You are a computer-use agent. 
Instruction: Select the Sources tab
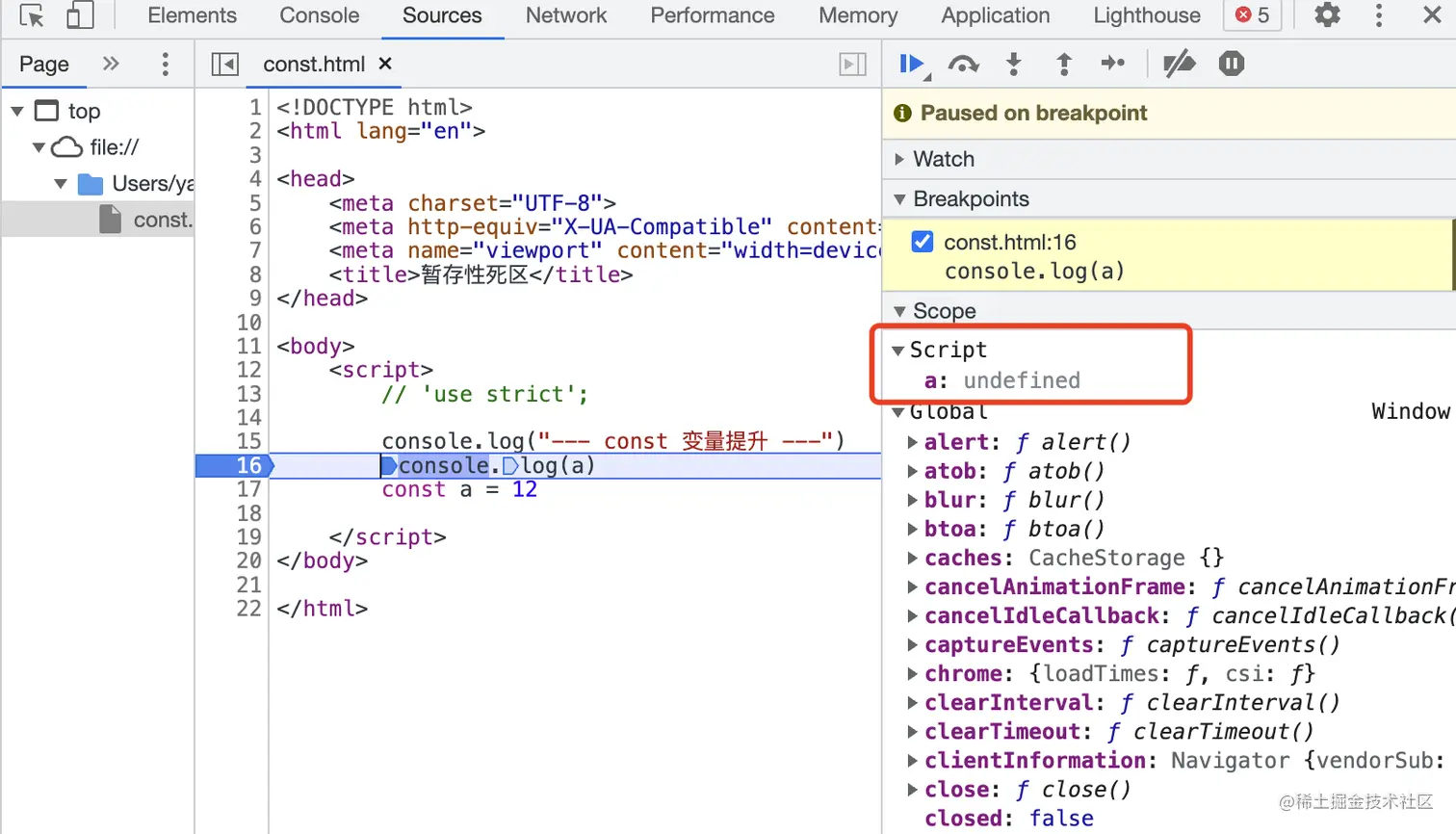point(442,15)
